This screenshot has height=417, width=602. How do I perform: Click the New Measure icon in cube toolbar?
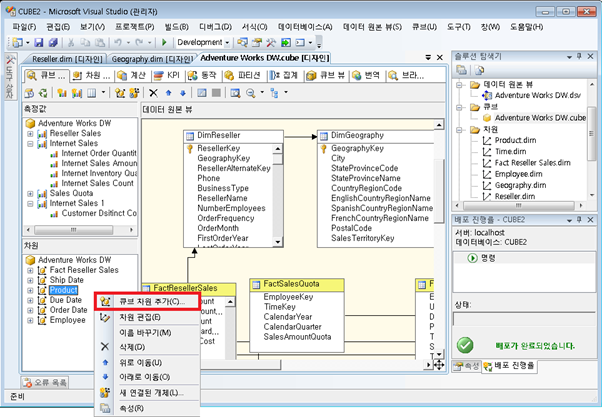click(x=62, y=93)
